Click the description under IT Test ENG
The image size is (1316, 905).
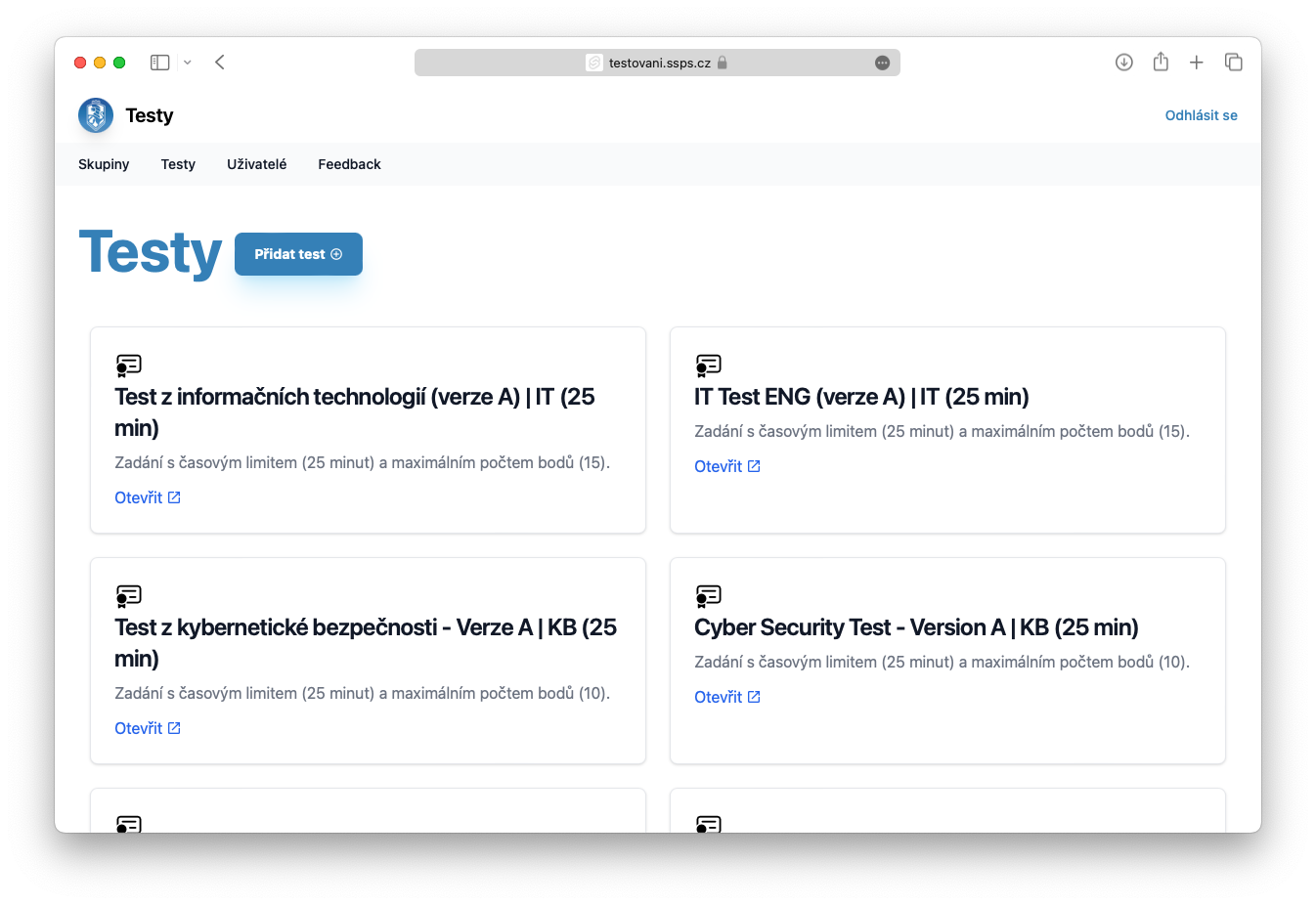[942, 431]
